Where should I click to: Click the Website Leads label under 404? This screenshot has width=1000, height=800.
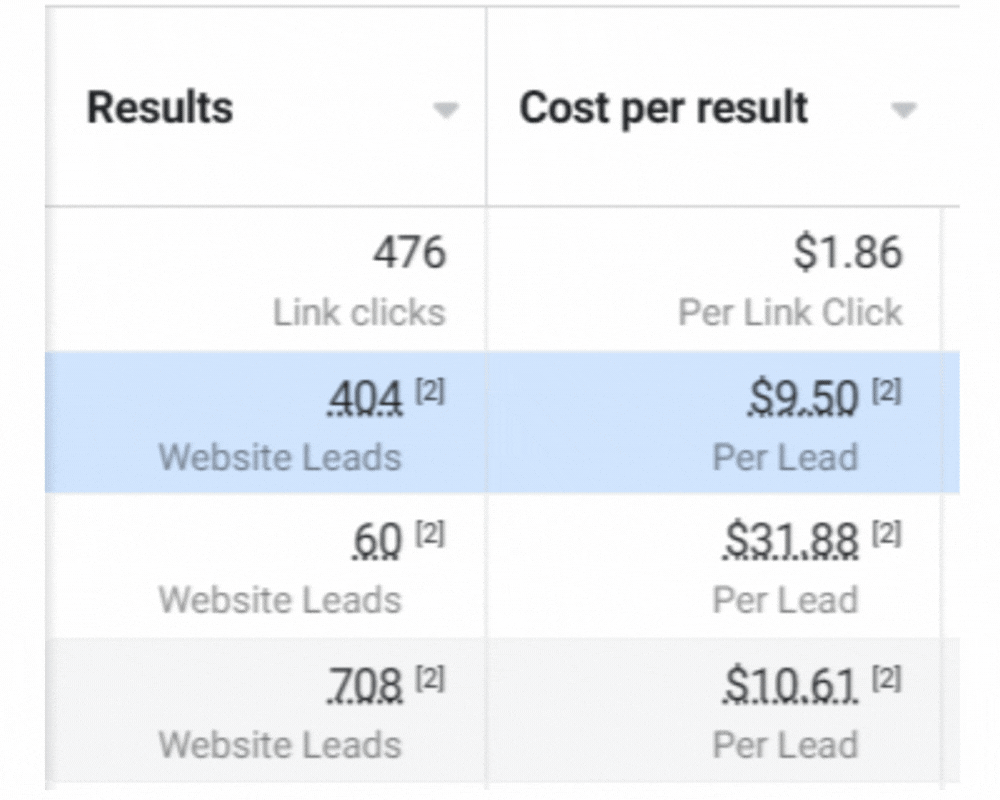[280, 457]
